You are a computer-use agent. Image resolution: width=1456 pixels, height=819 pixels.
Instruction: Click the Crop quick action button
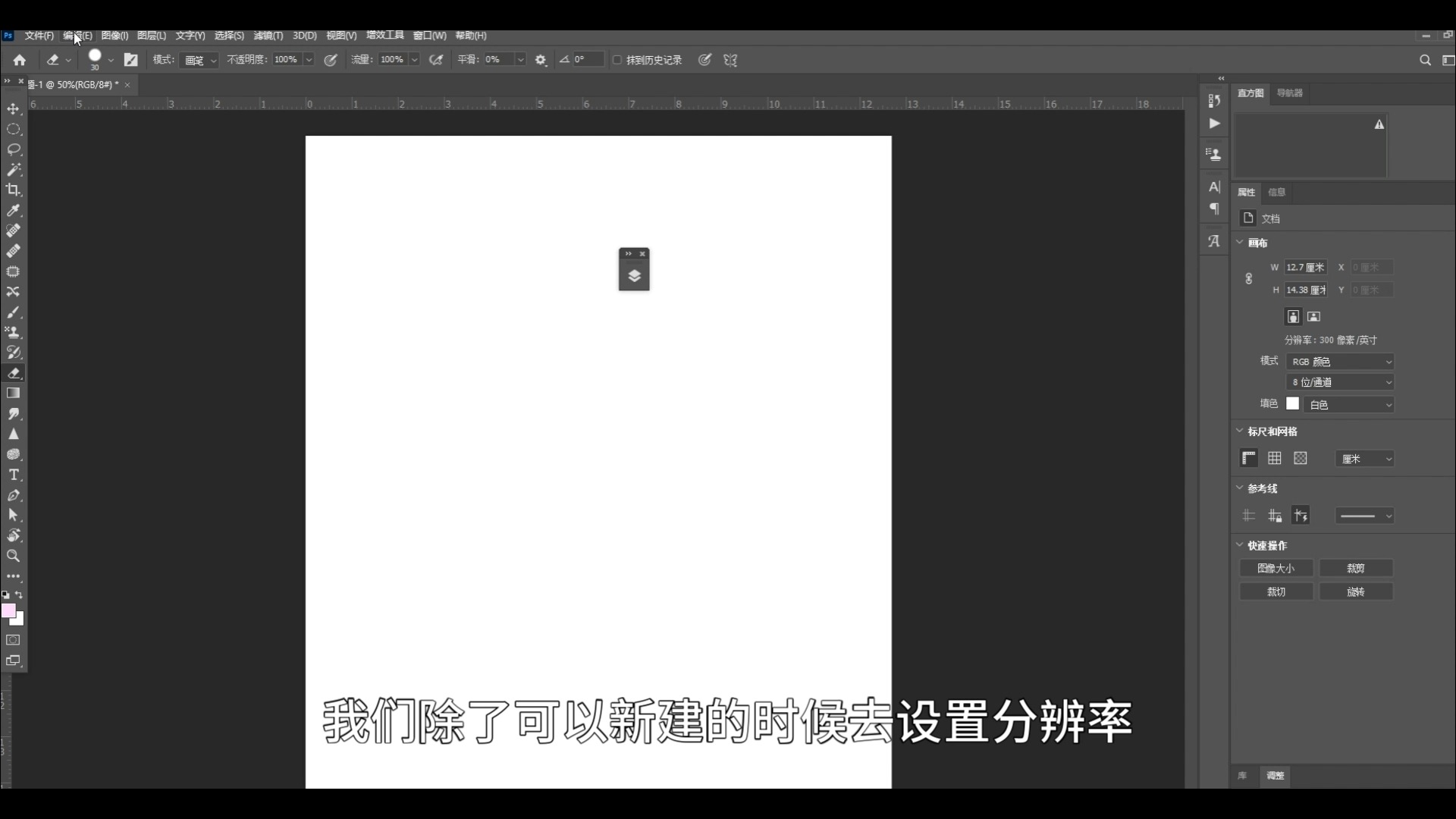click(1356, 568)
